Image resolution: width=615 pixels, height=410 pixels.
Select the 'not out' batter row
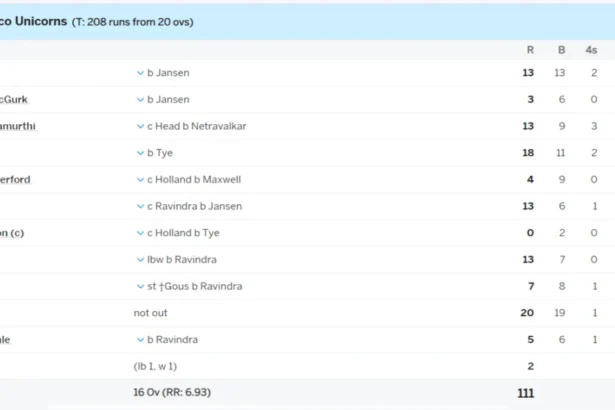(308, 313)
